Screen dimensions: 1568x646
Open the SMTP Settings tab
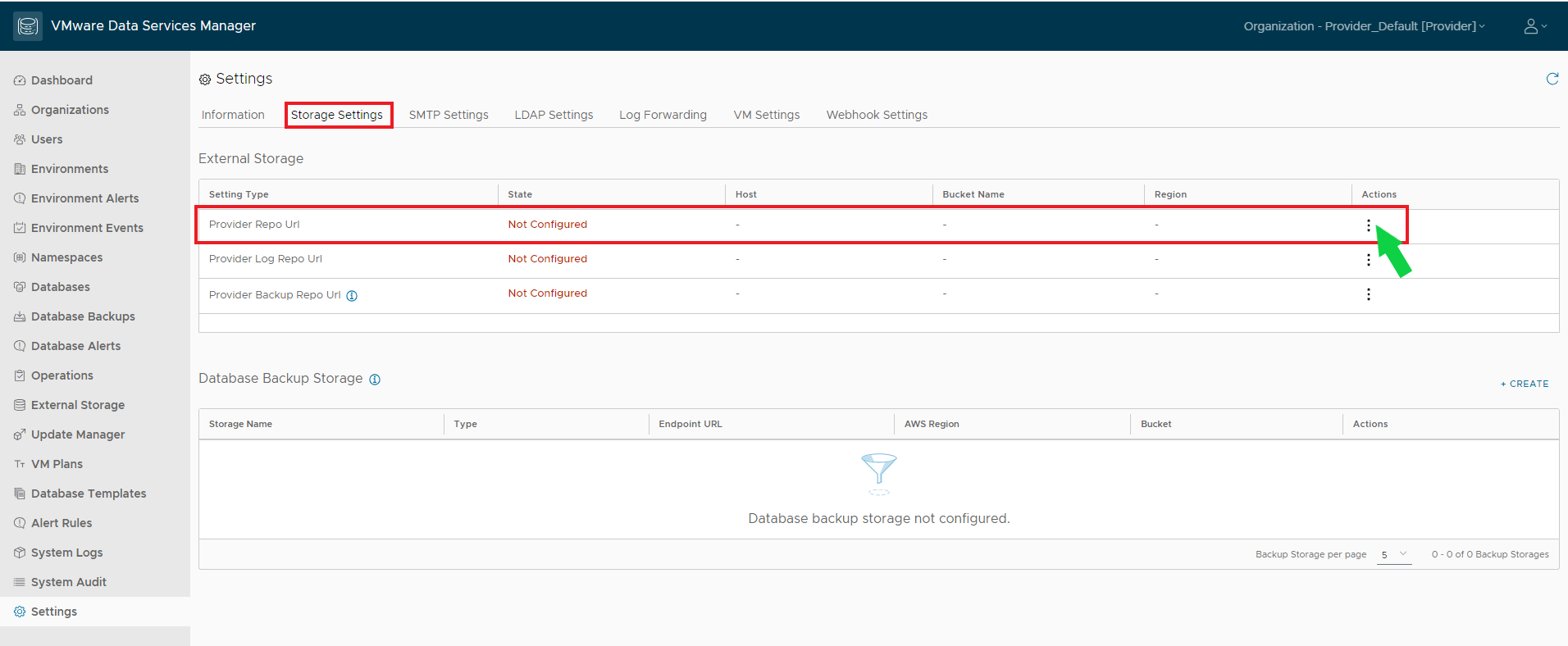(449, 115)
